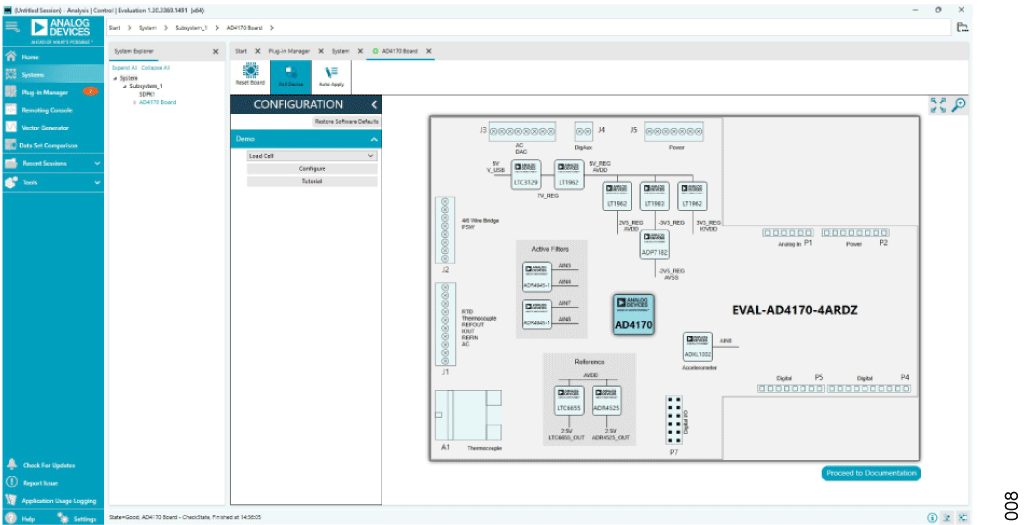The image size is (1024, 525).
Task: Collapse the CONFIGURATION panel arrow
Action: point(374,104)
